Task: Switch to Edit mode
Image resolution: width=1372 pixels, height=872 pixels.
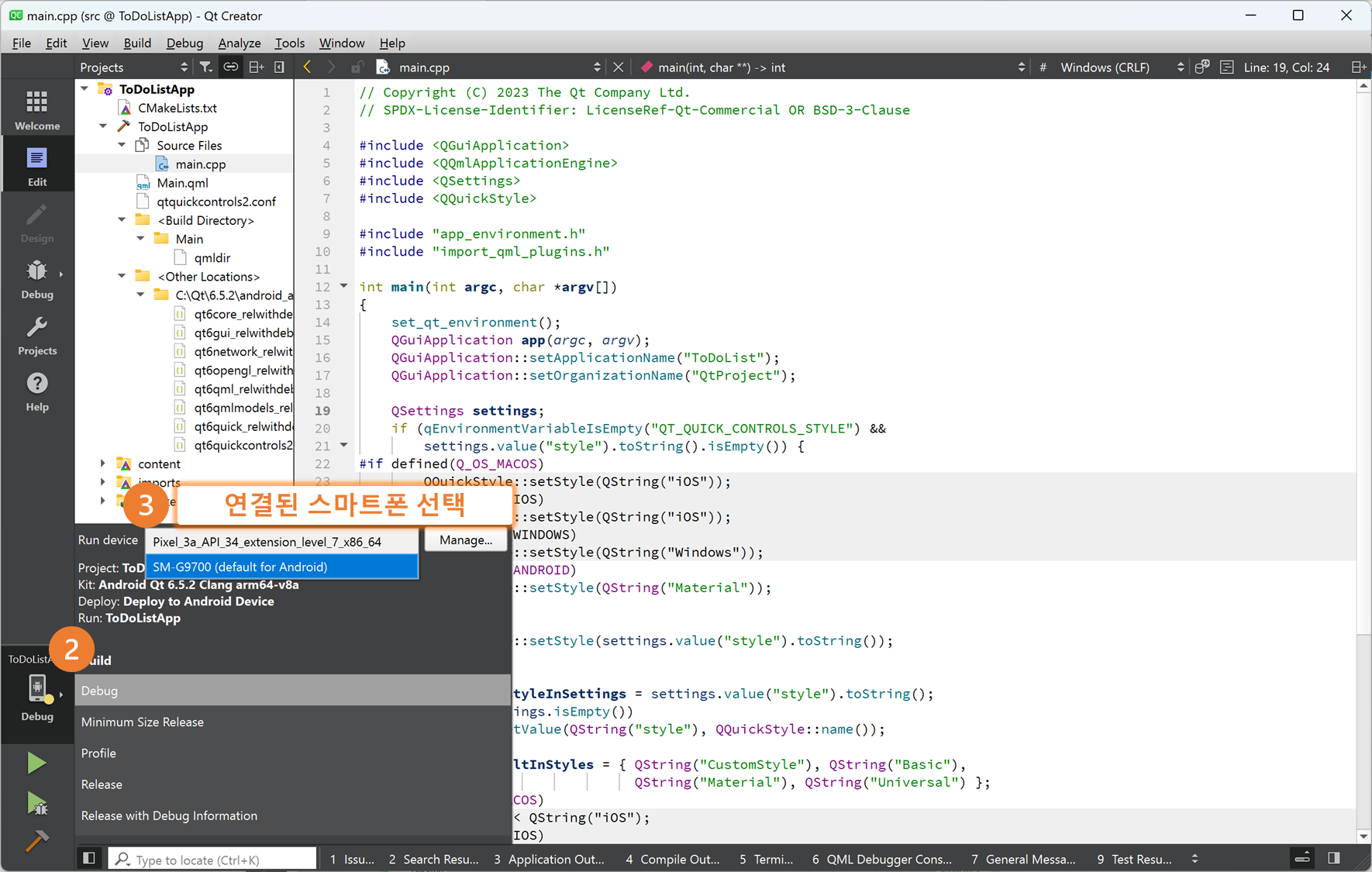Action: [37, 166]
